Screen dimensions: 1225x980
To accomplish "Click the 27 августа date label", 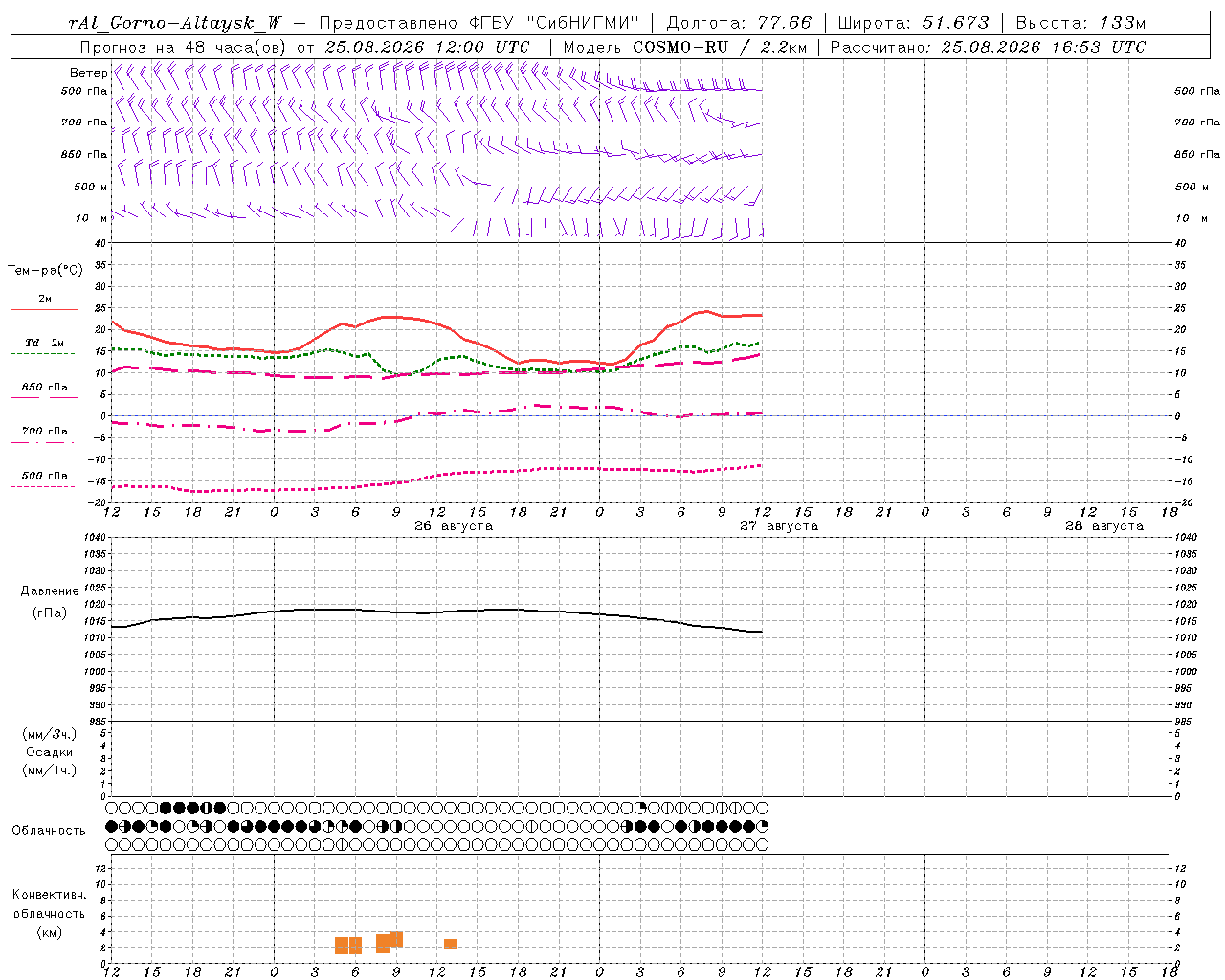I will (779, 526).
